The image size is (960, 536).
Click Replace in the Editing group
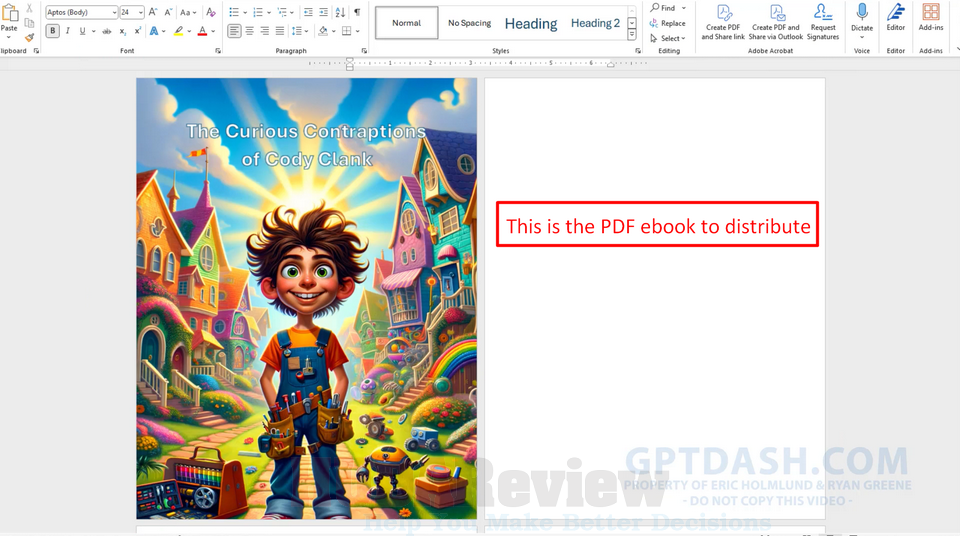point(672,23)
